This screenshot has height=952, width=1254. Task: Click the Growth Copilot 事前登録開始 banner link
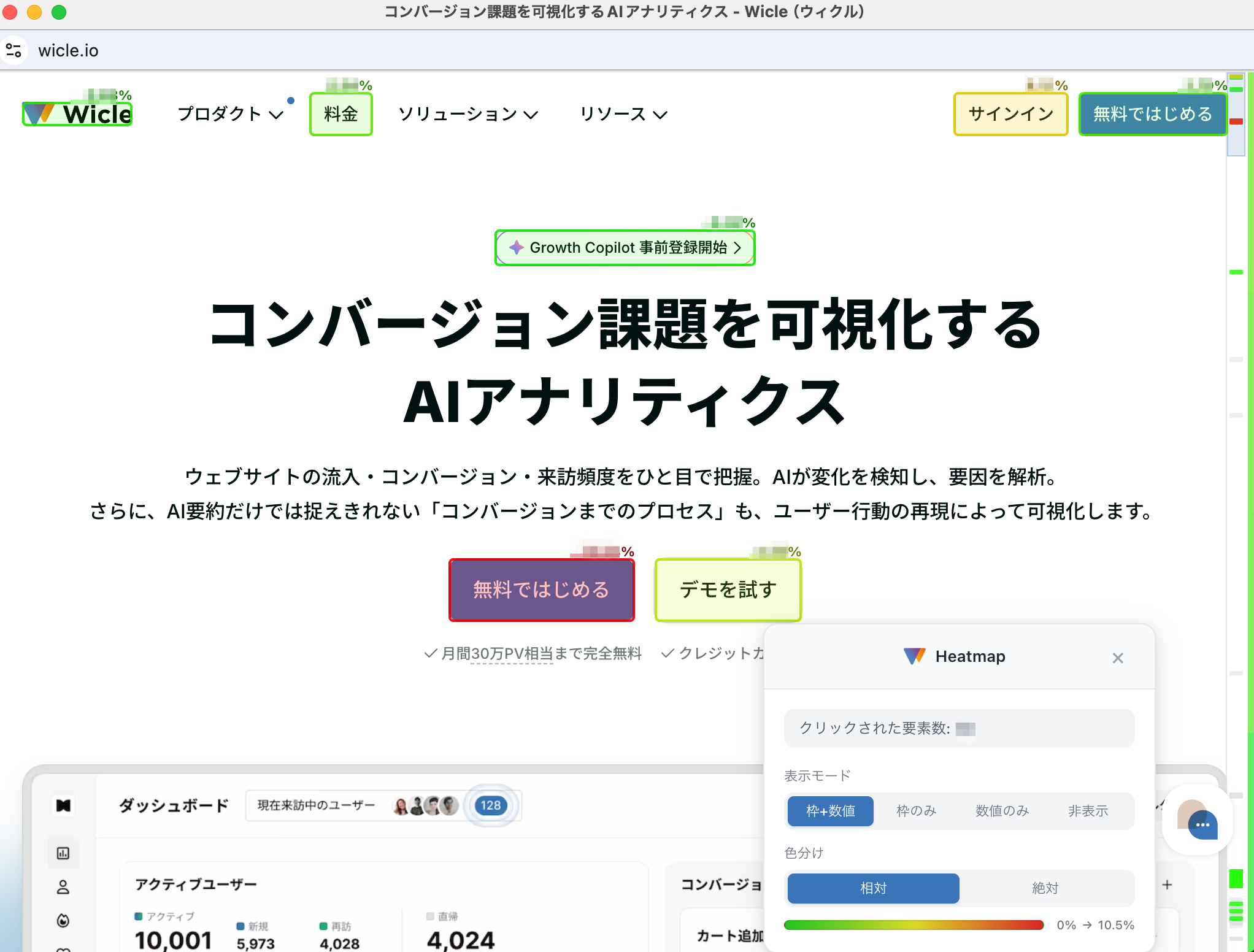(x=625, y=248)
